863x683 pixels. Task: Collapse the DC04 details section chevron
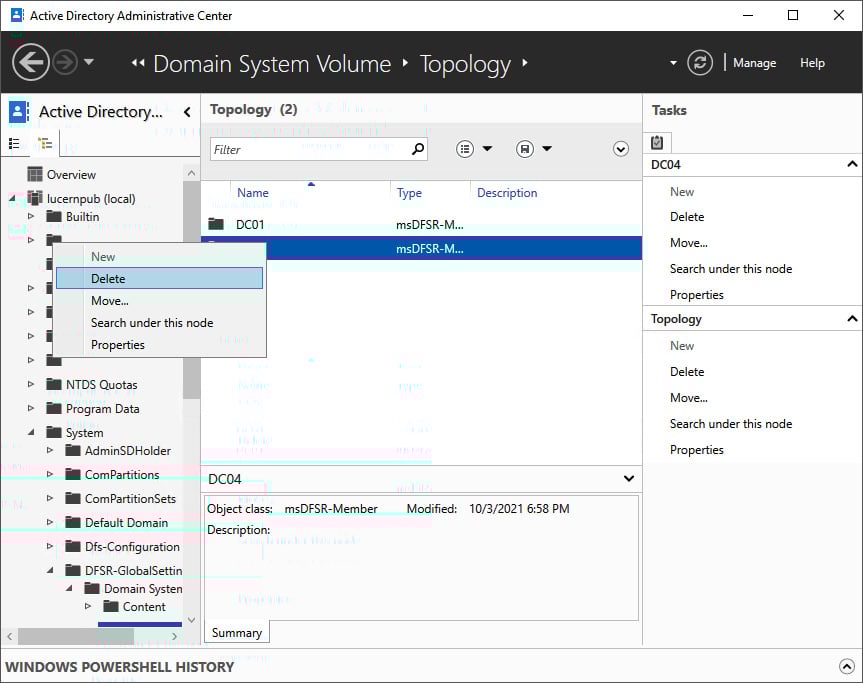[x=629, y=478]
